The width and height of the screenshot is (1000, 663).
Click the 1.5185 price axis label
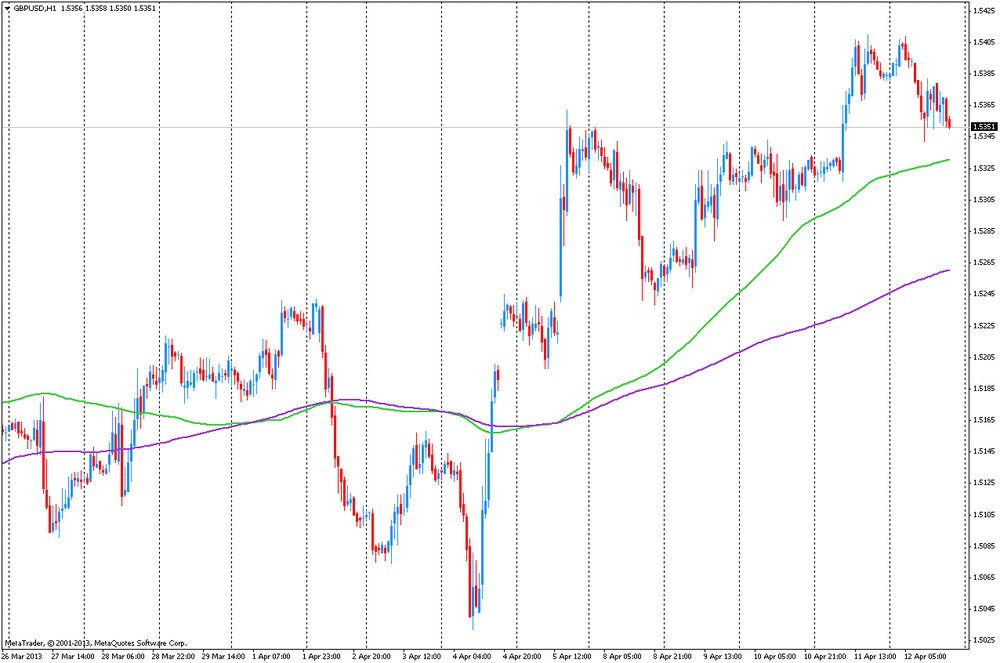pos(985,388)
